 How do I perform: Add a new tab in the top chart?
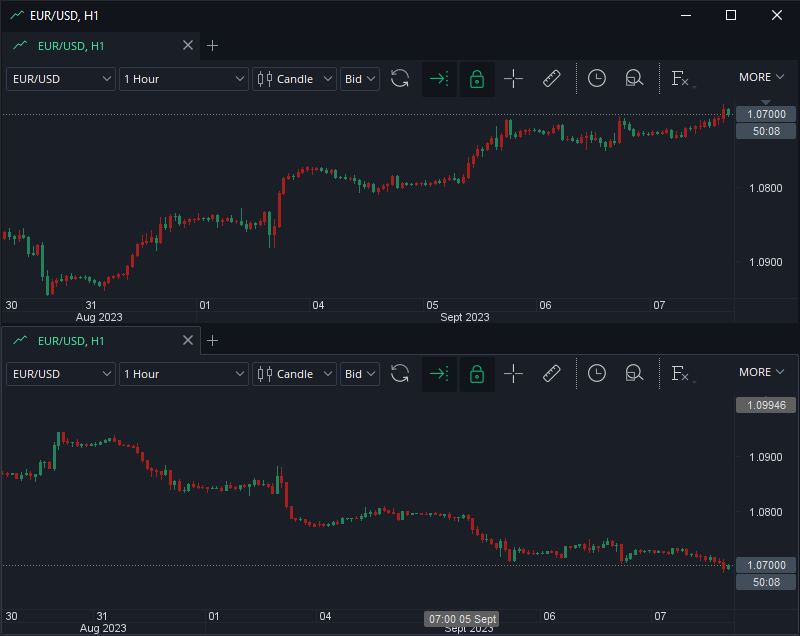213,45
